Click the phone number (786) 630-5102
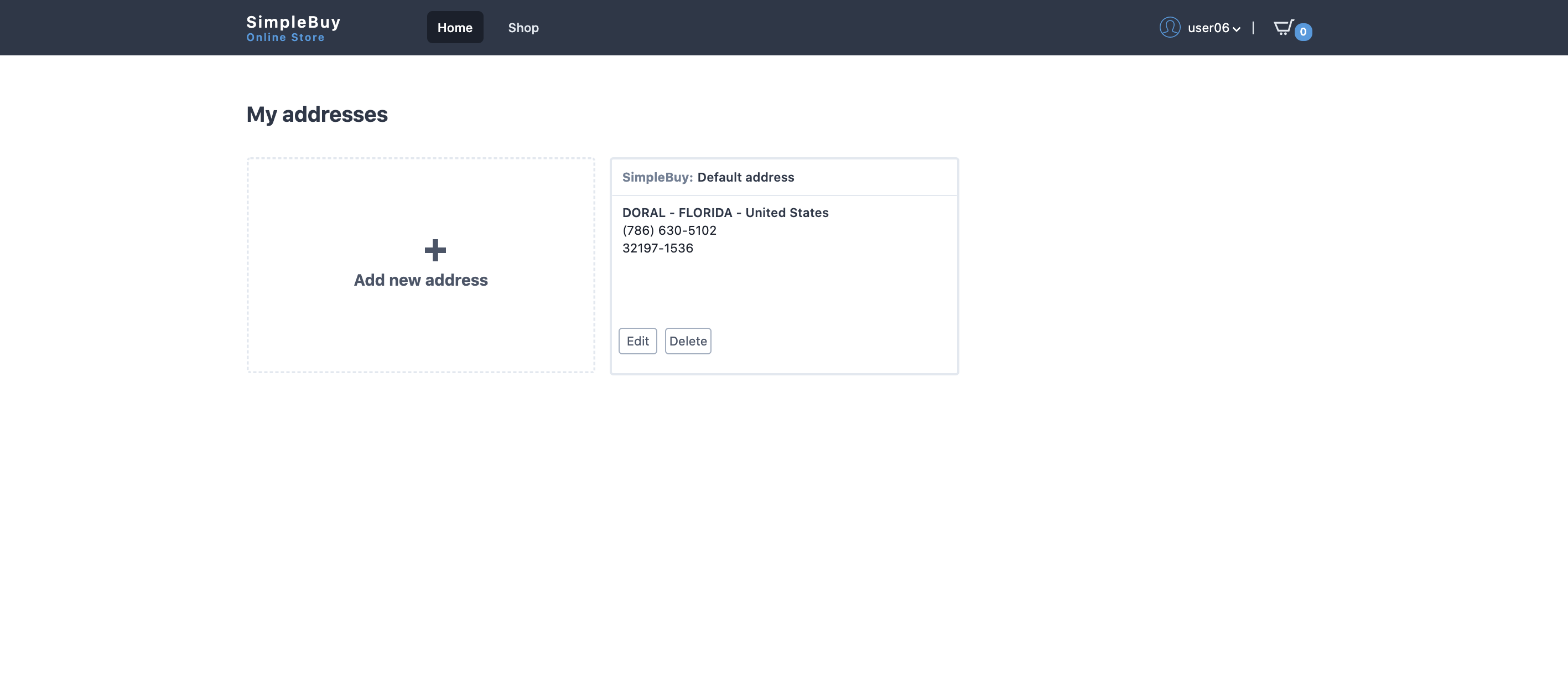 669,230
